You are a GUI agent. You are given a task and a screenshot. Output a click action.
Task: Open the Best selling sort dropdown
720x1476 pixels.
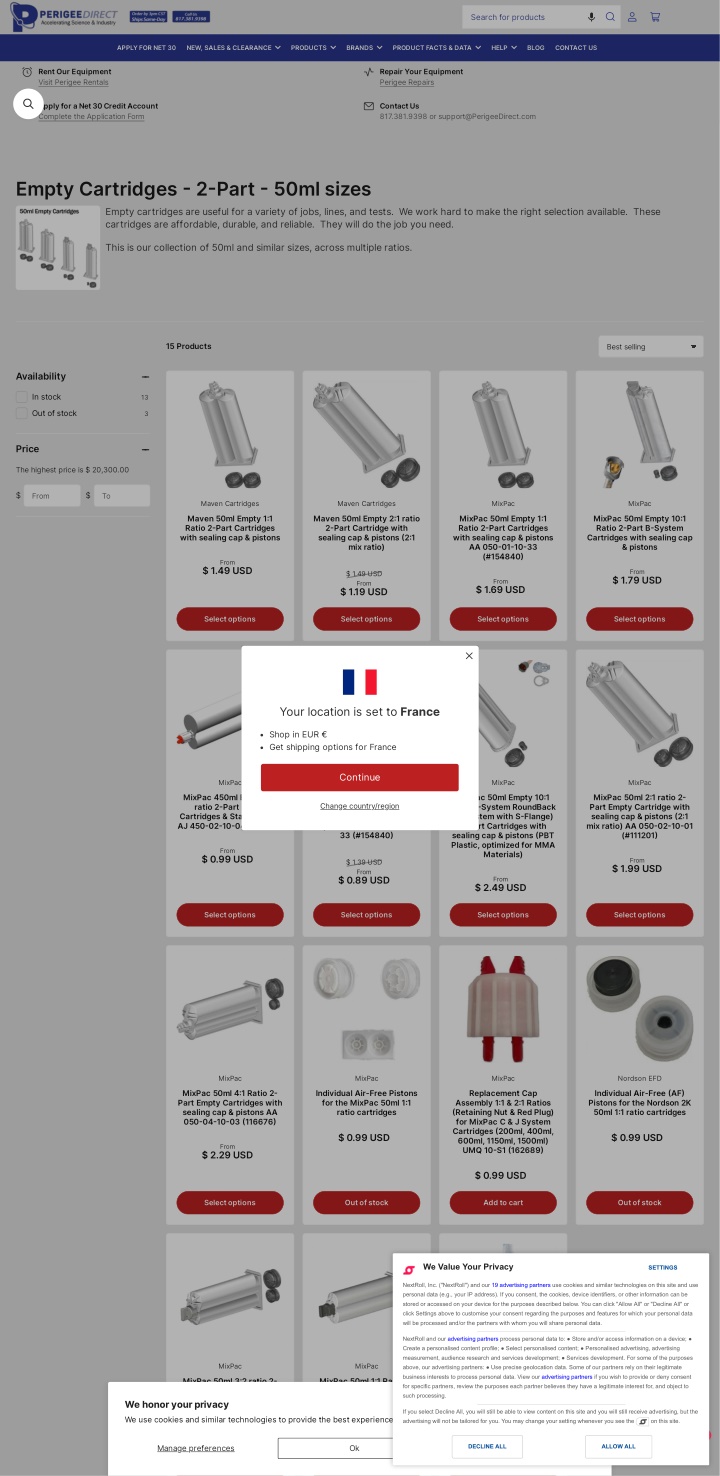651,347
